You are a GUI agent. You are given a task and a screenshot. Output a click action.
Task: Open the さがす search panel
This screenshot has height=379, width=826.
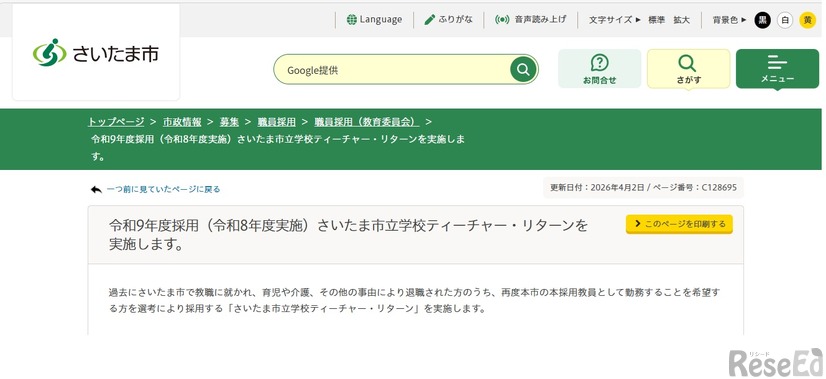tap(689, 69)
